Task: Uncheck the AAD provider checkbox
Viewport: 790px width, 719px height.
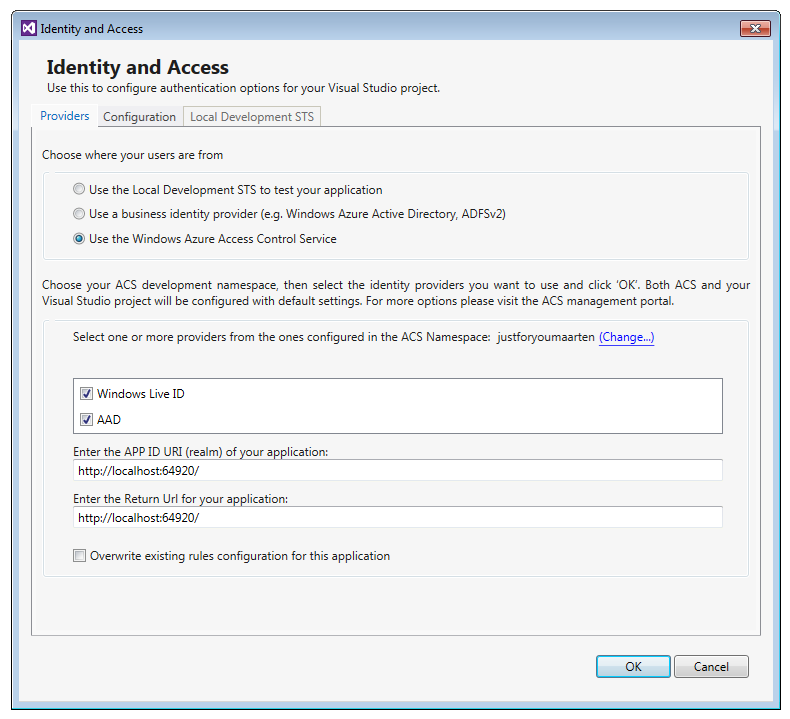Action: coord(87,419)
